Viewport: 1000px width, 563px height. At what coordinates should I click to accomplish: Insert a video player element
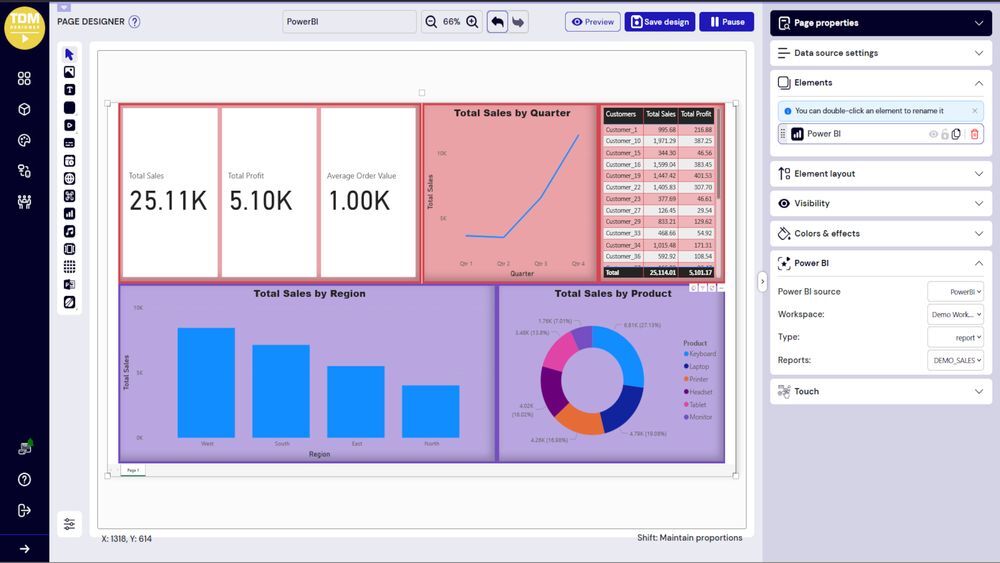(70, 125)
